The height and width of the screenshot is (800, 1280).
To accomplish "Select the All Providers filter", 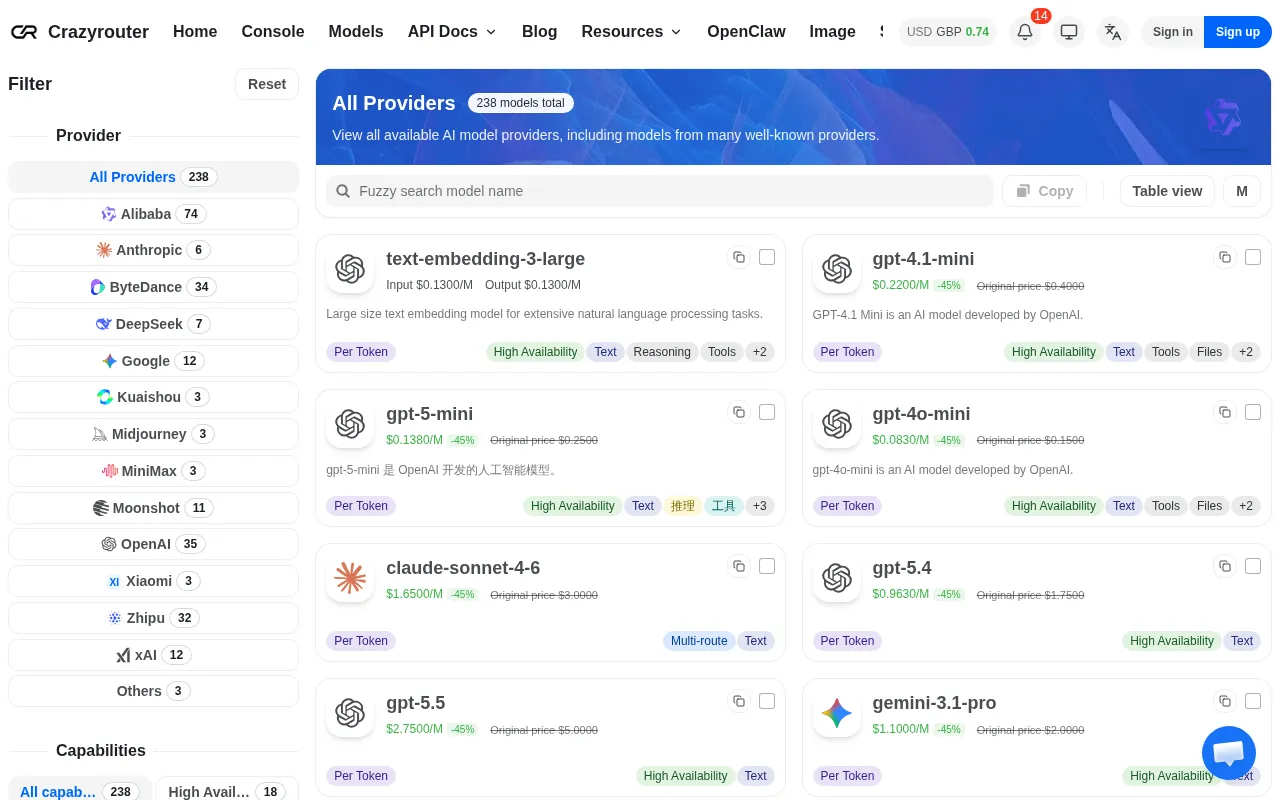I will [153, 177].
